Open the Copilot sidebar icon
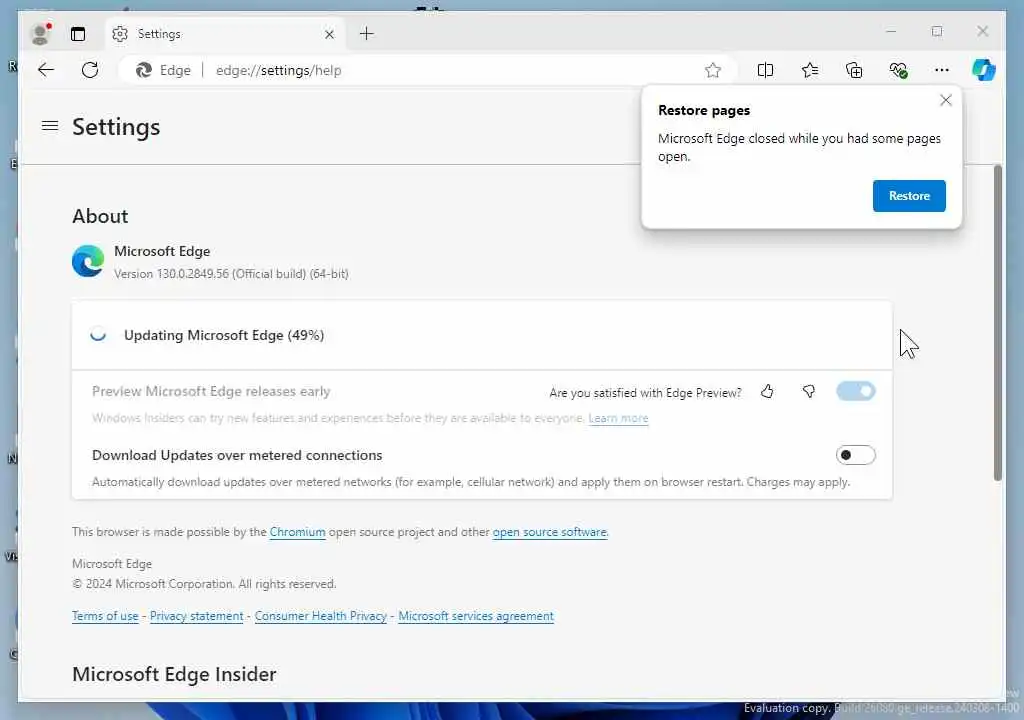1024x720 pixels. tap(984, 69)
